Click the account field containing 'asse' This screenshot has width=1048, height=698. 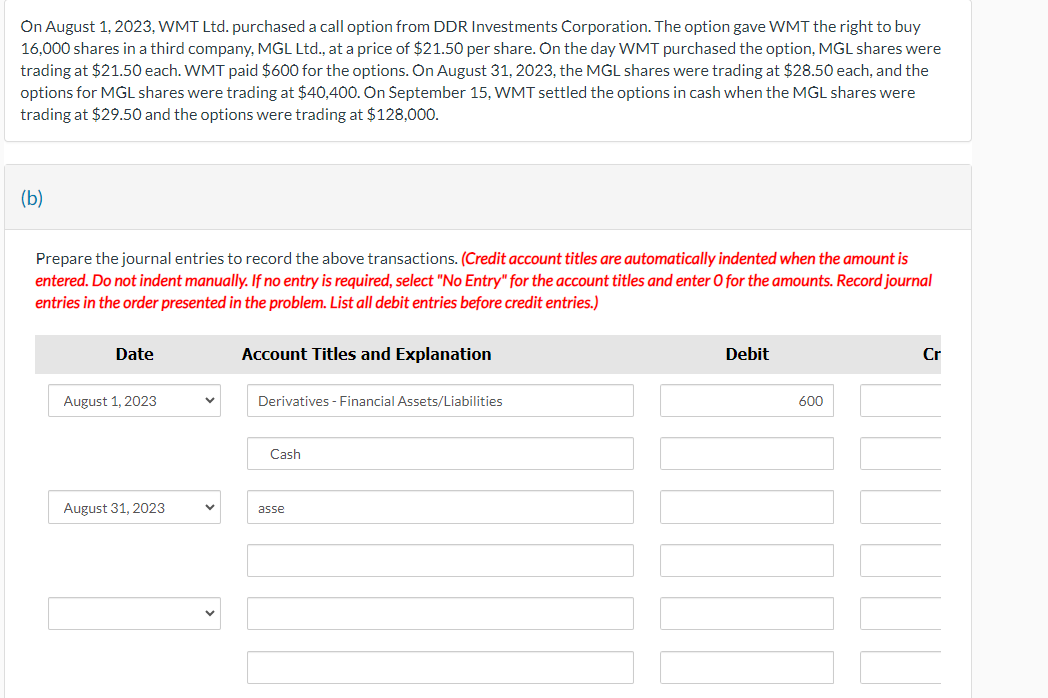tap(440, 507)
